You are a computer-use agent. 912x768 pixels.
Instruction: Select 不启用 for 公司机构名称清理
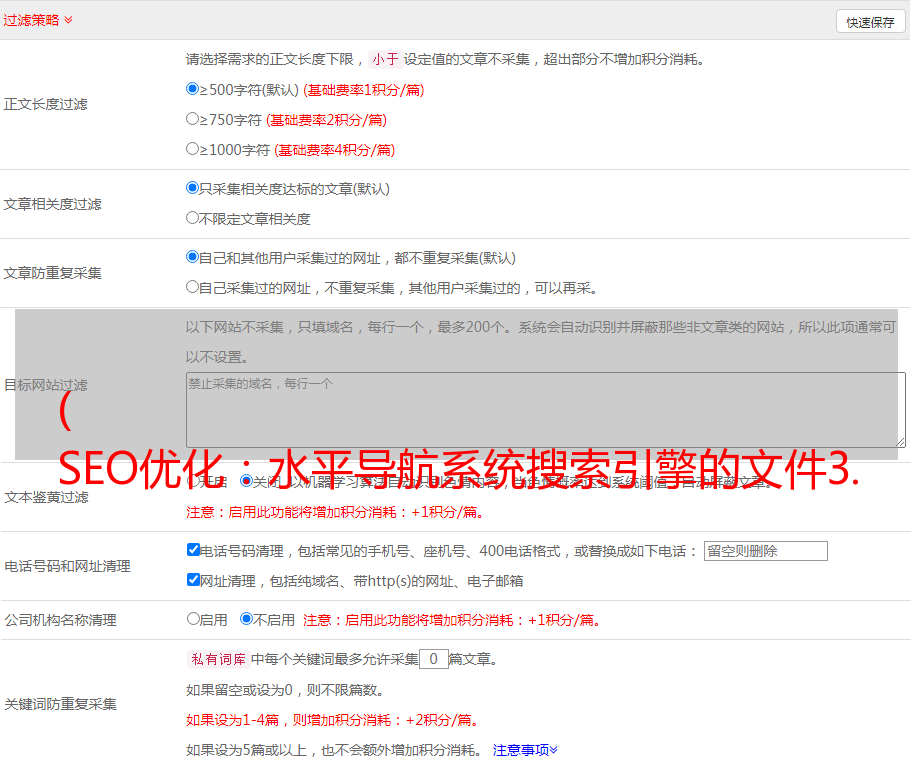pyautogui.click(x=247, y=619)
